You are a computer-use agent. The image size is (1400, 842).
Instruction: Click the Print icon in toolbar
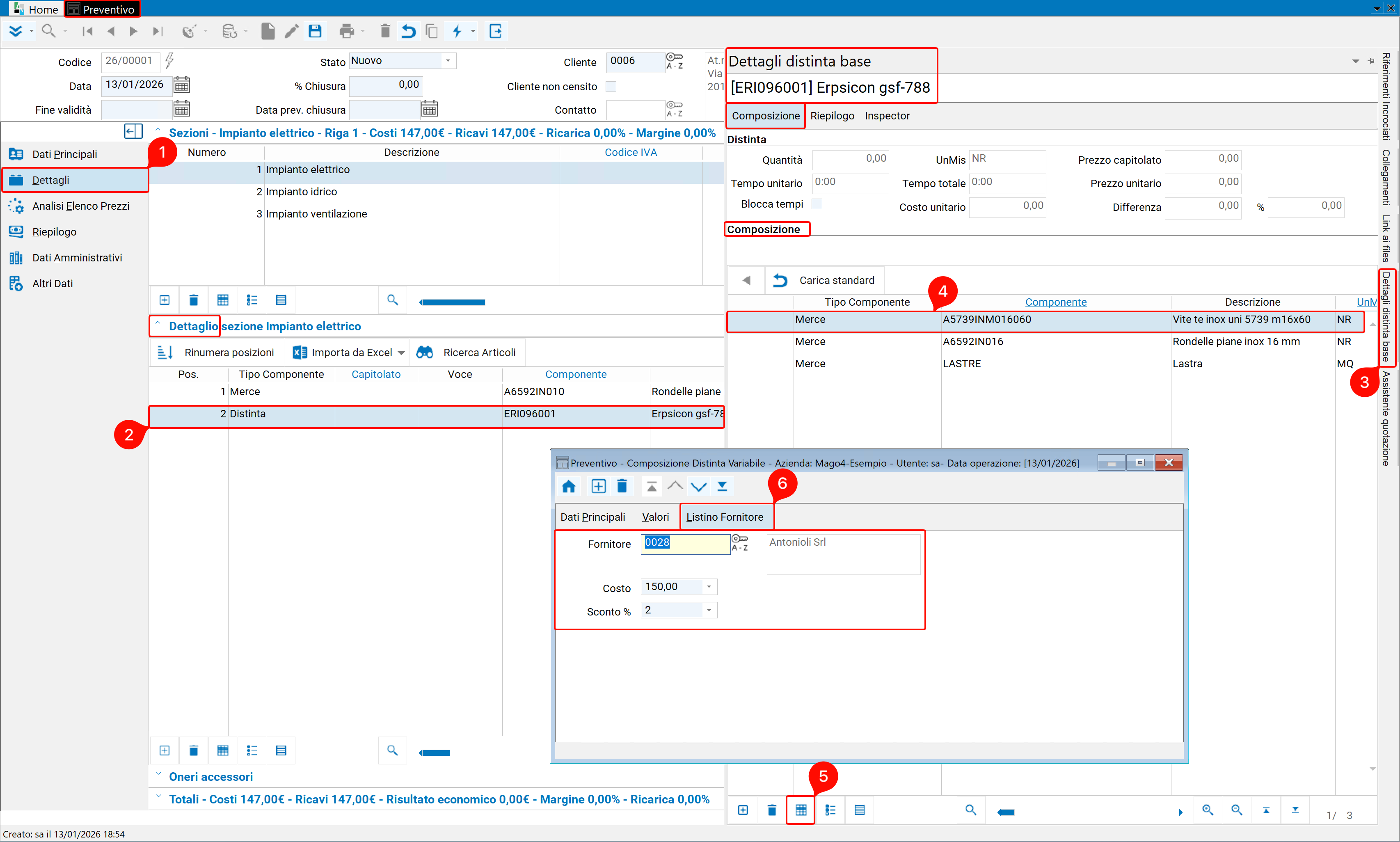[346, 31]
